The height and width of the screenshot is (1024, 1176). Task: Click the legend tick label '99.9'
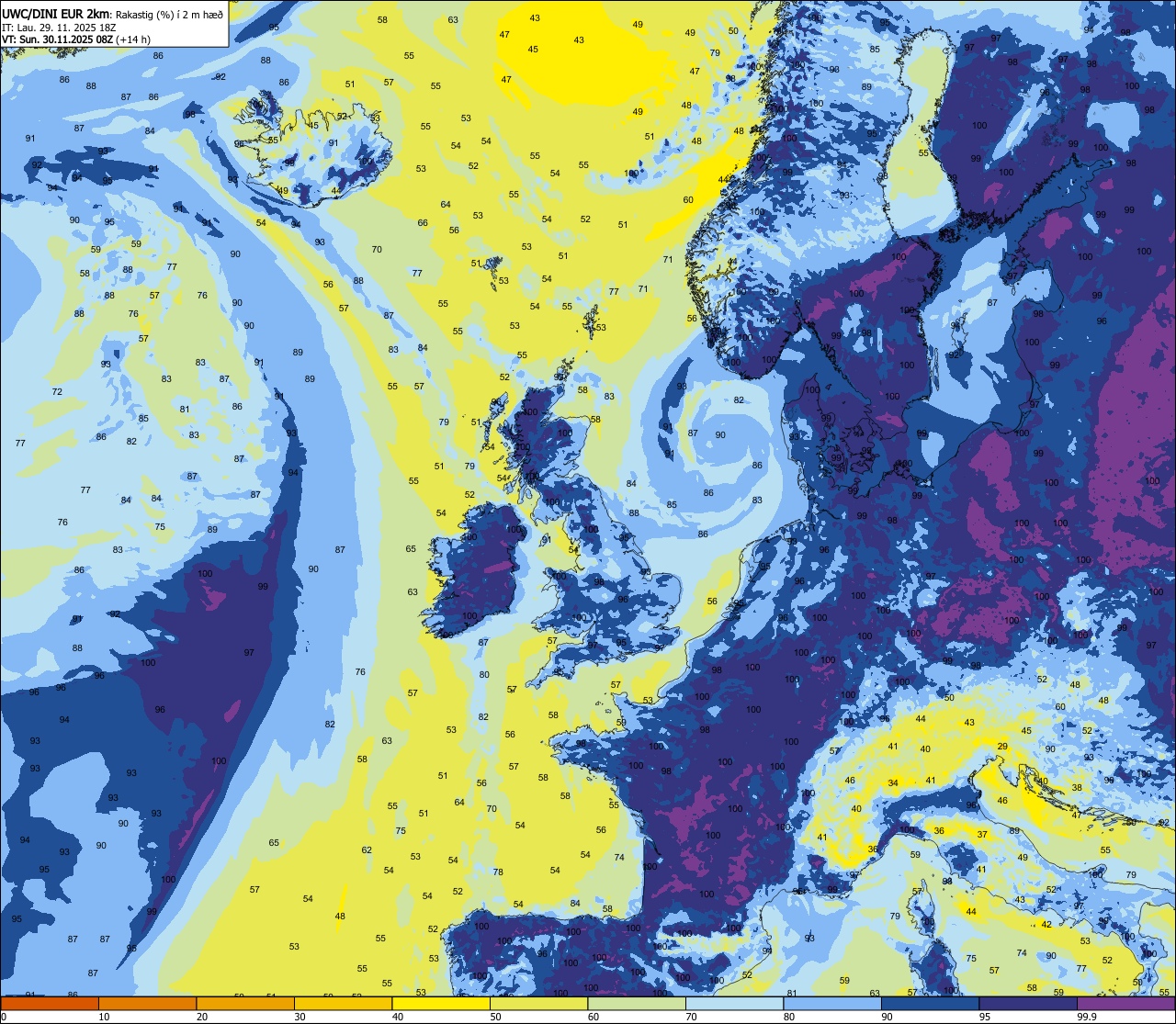point(1087,1017)
